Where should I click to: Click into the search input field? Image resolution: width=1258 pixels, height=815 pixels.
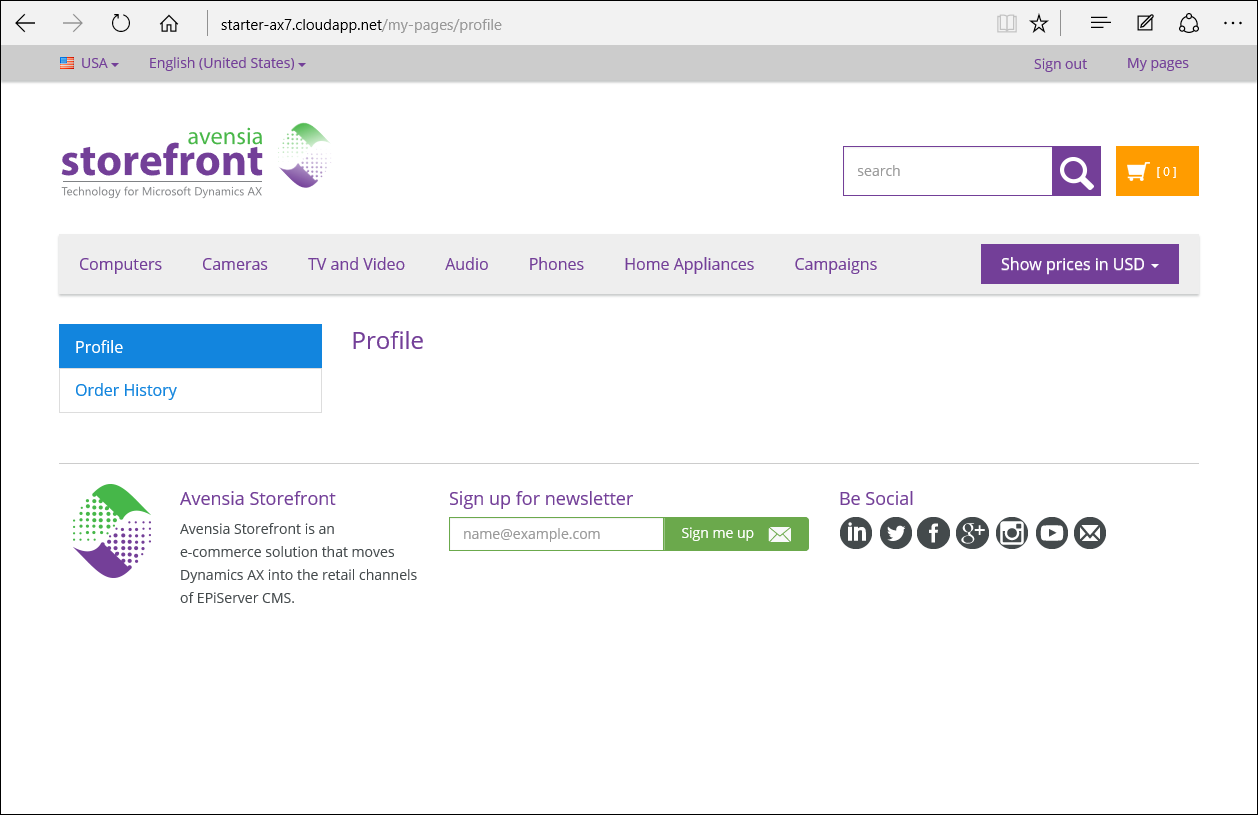[947, 171]
